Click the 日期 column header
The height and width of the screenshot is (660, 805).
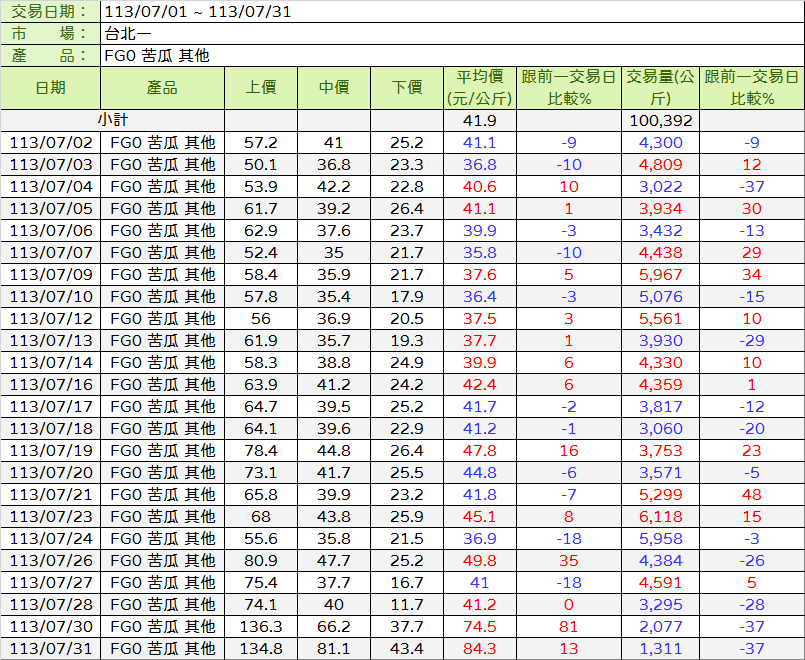pyautogui.click(x=51, y=88)
